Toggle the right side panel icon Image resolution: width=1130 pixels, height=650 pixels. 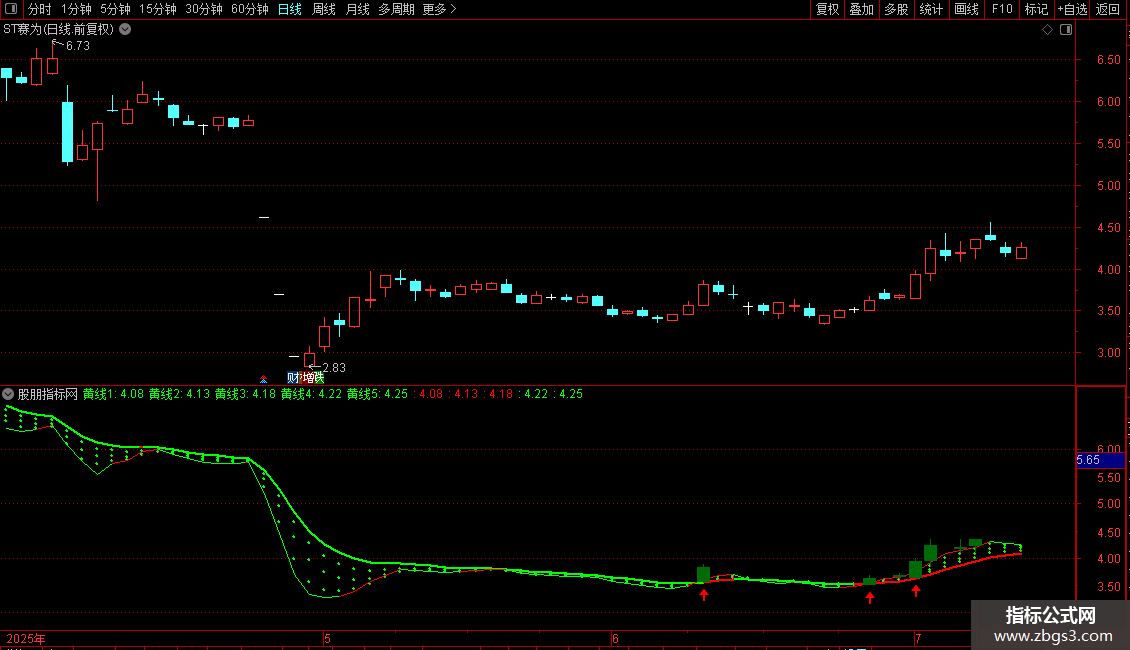coord(1066,30)
